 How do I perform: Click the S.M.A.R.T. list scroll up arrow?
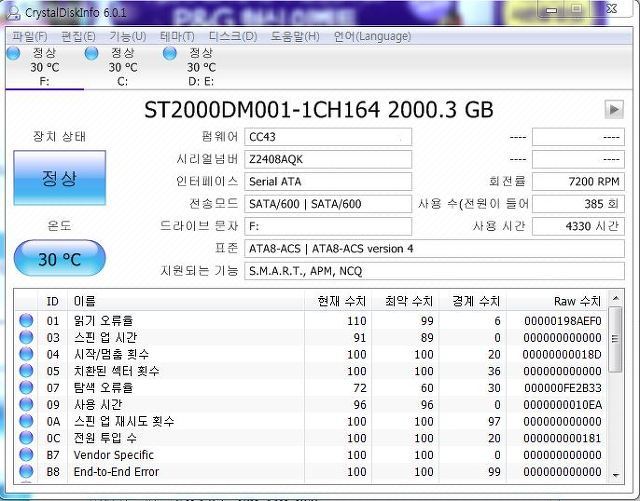pyautogui.click(x=616, y=298)
